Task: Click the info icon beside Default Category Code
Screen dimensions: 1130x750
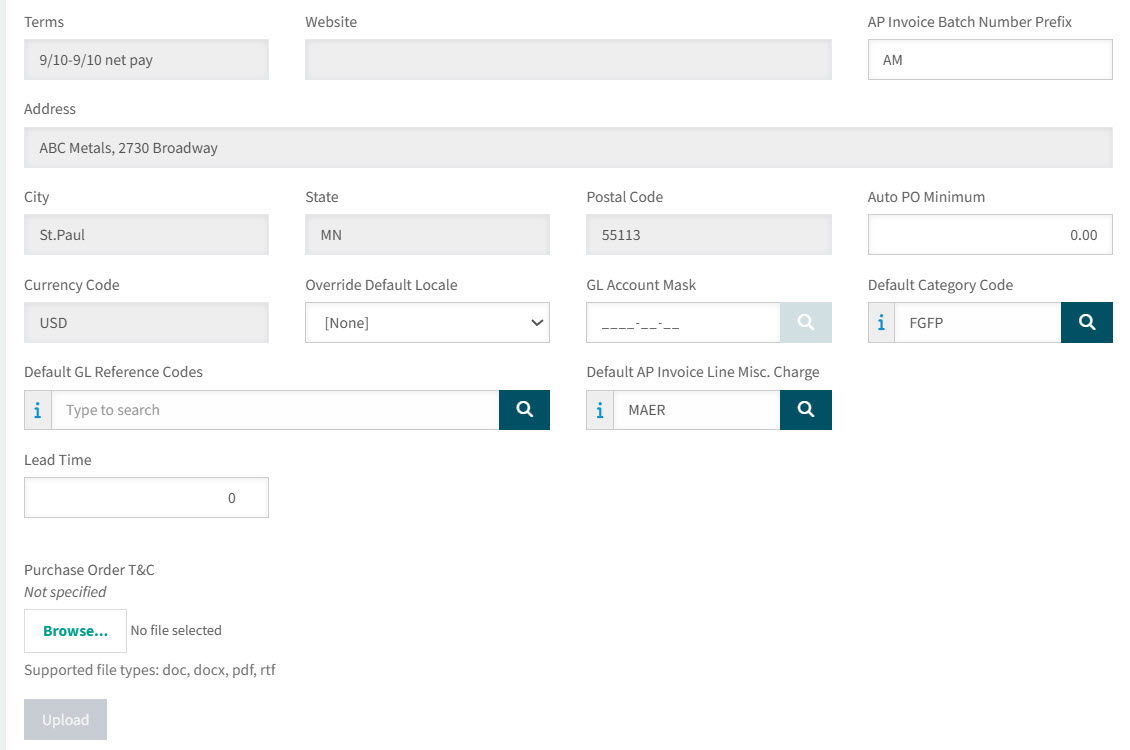Action: tap(881, 323)
